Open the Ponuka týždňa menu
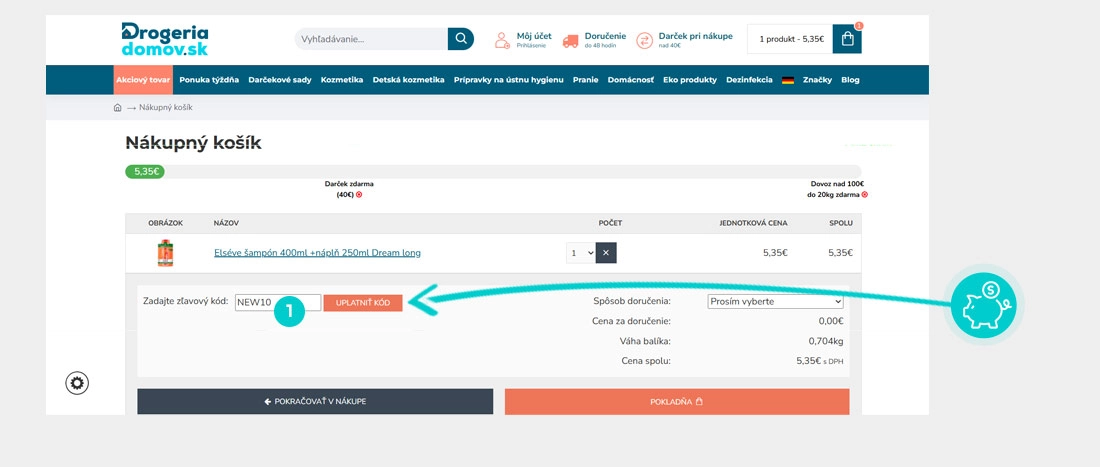Viewport: 1100px width, 467px height. coord(209,80)
